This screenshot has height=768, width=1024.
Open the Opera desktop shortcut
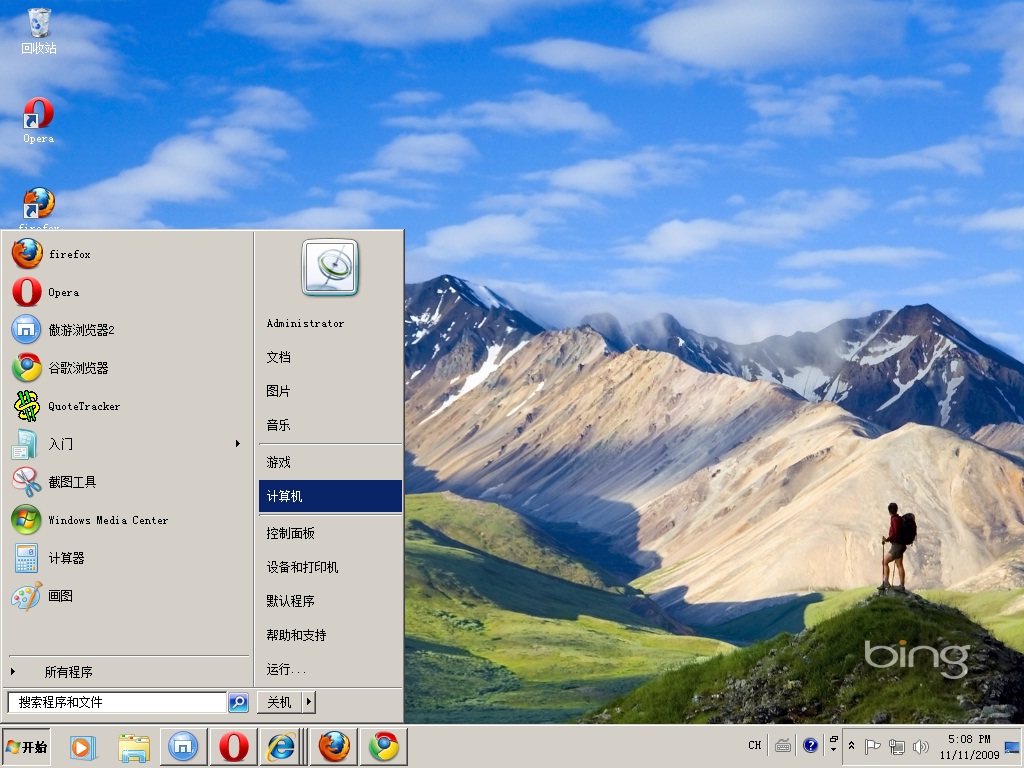[39, 120]
